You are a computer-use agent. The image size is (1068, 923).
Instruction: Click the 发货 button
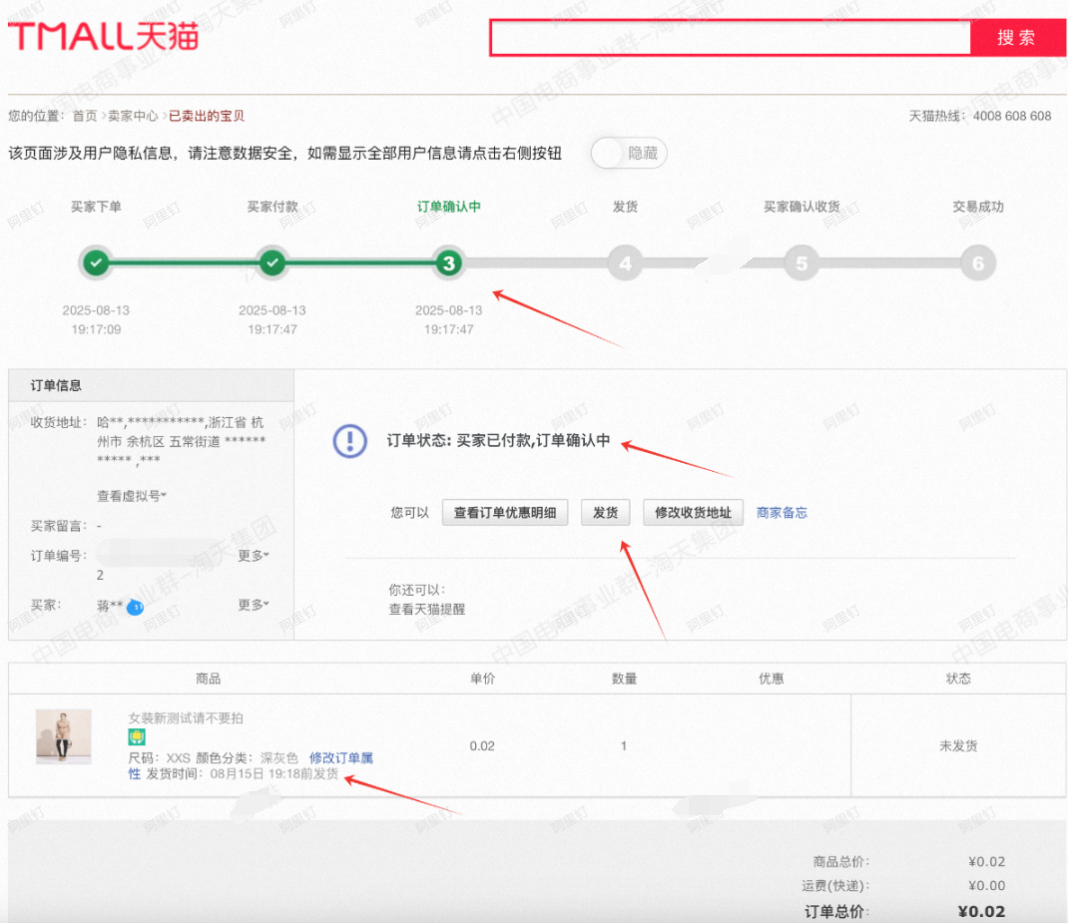[605, 512]
